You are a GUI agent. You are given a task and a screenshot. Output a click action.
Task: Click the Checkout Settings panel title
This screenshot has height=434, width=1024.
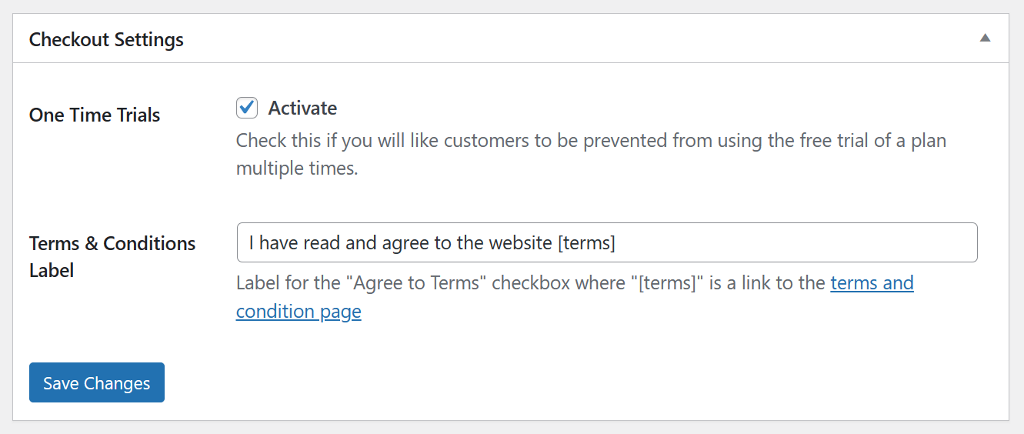click(x=106, y=39)
